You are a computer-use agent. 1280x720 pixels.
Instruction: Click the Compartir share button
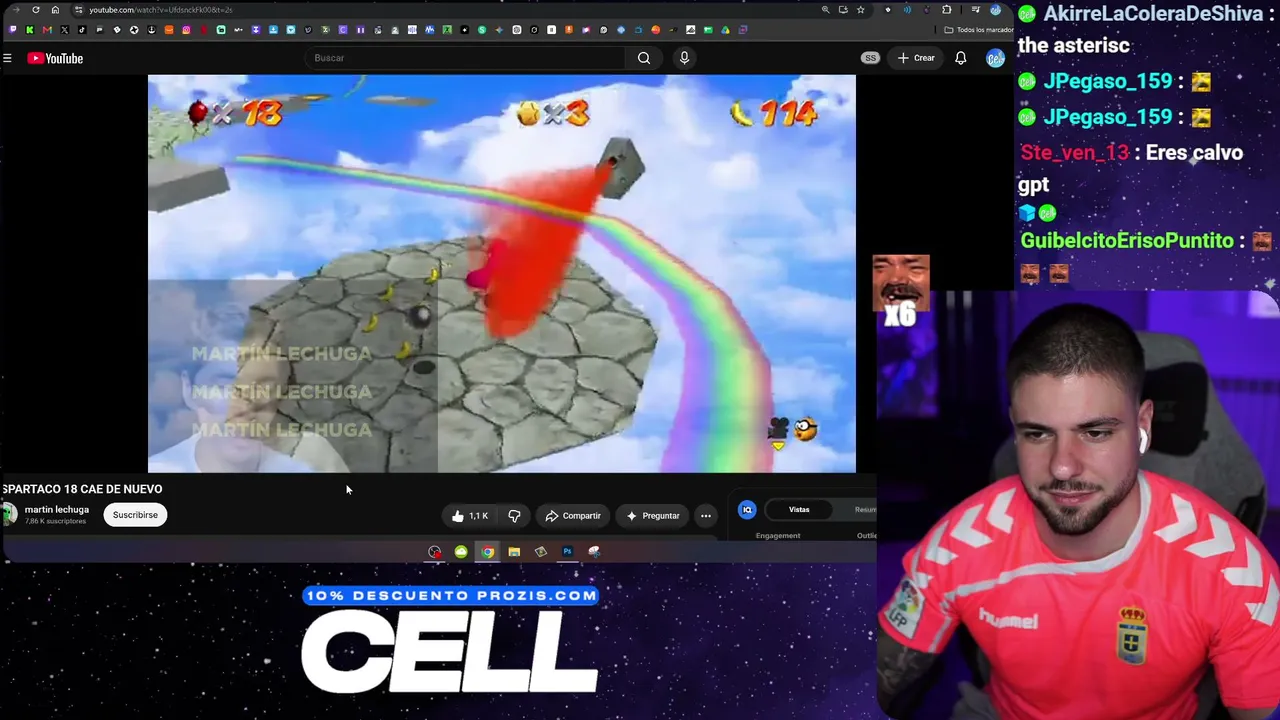coord(573,516)
